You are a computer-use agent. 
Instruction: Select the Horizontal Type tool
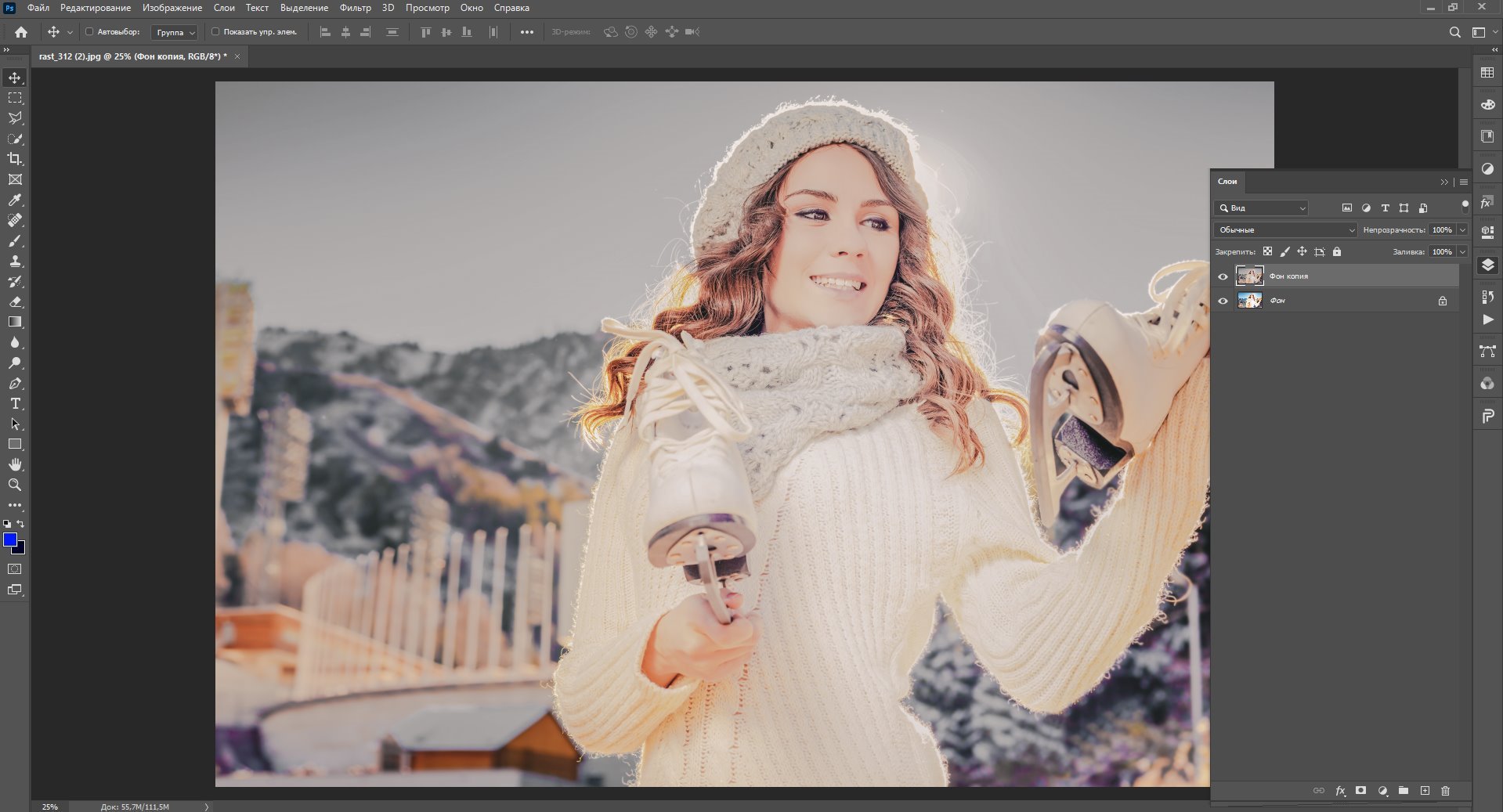15,404
